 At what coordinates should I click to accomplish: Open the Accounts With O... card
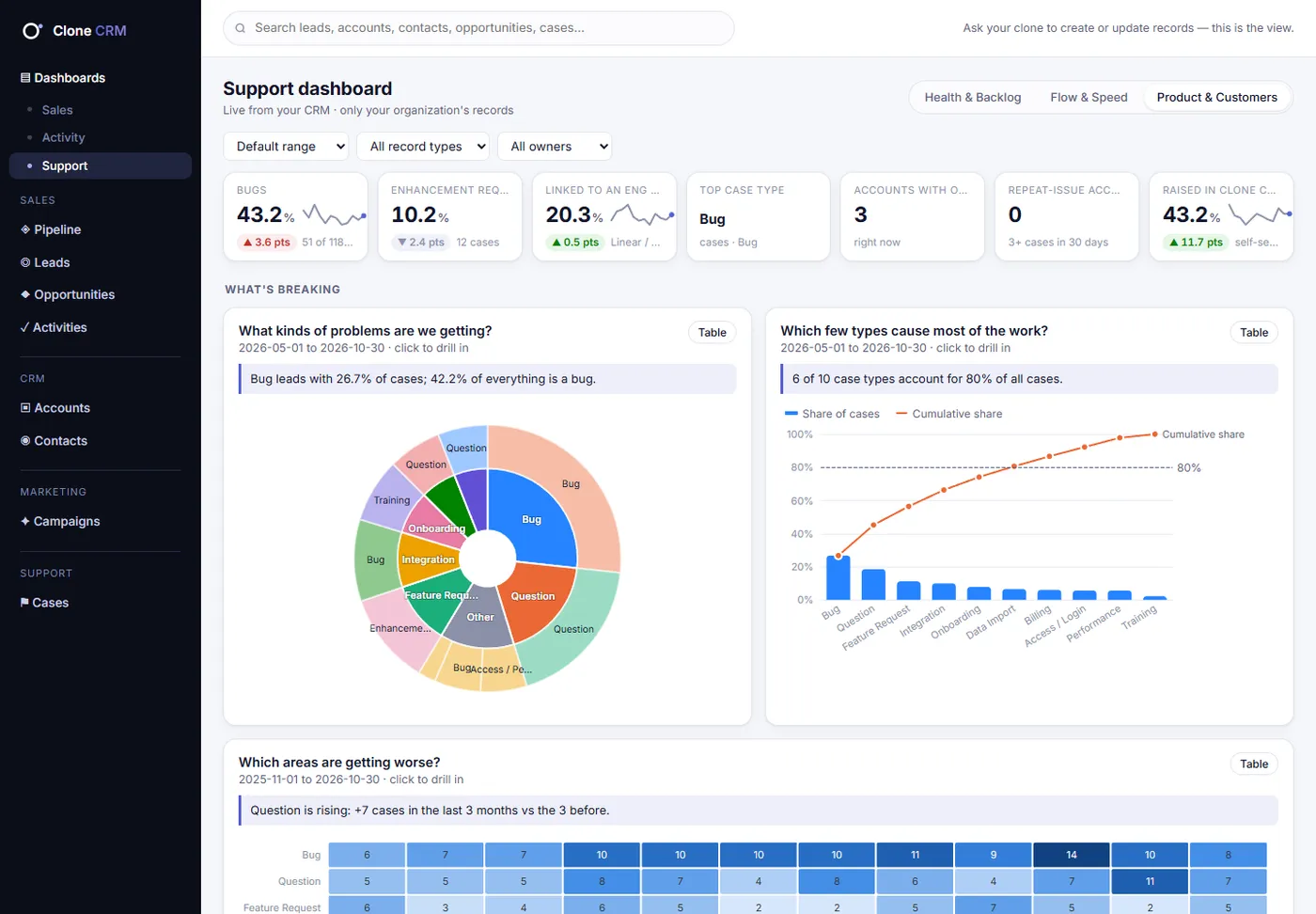(x=912, y=216)
